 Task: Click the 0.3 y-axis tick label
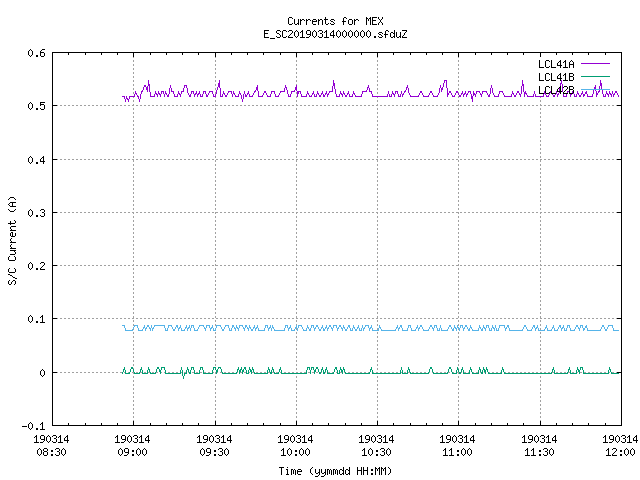pos(36,213)
